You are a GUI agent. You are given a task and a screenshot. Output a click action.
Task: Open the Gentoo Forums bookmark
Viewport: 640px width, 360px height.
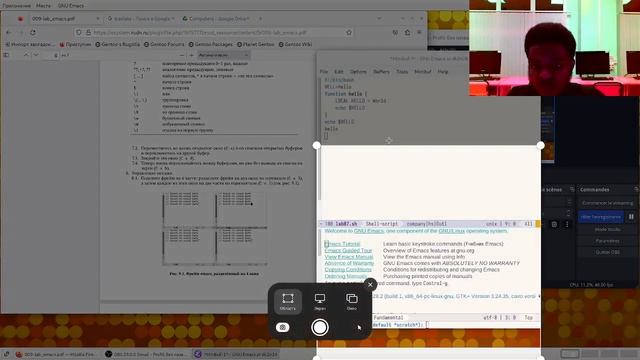click(164, 44)
